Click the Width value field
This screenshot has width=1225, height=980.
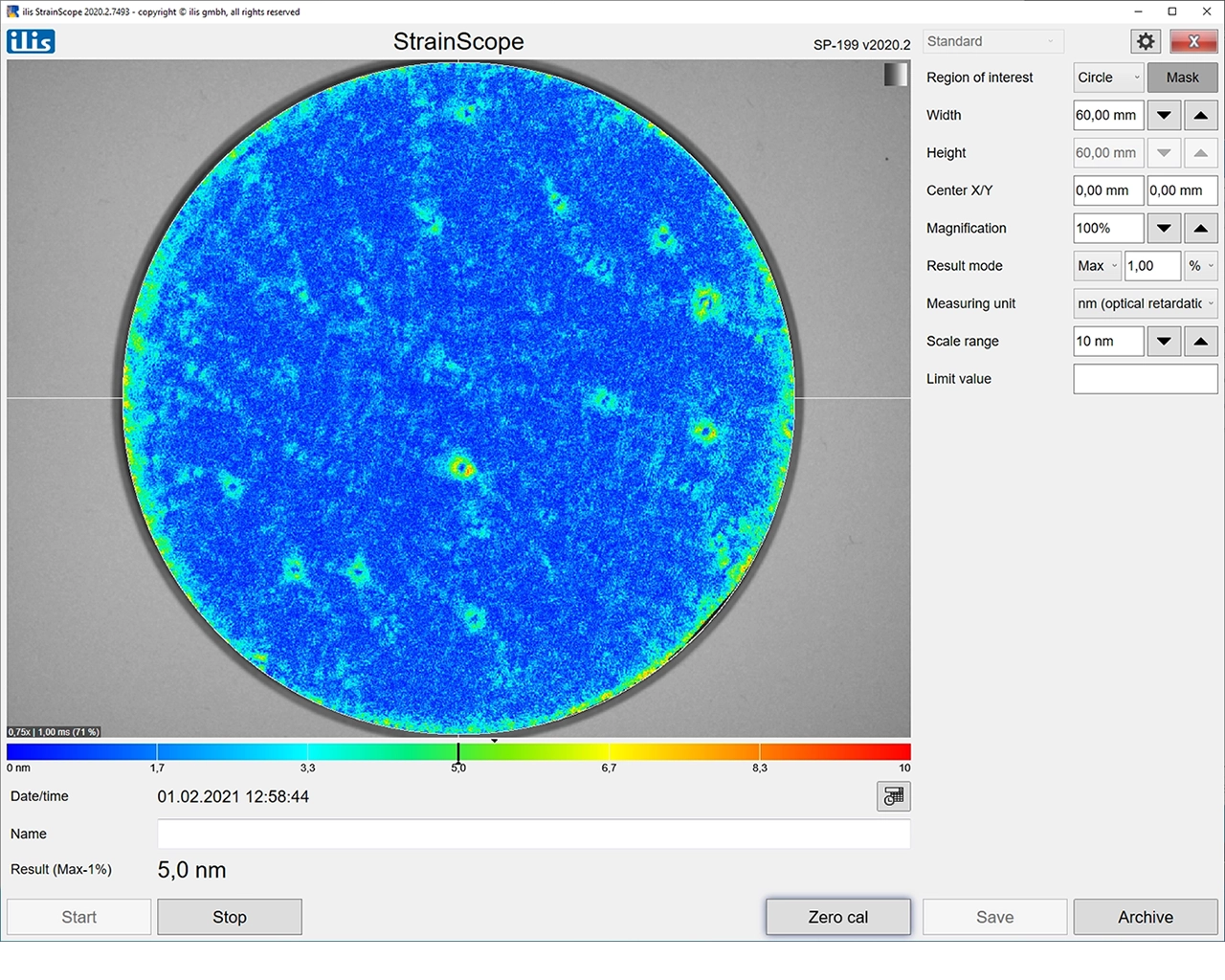(1108, 115)
